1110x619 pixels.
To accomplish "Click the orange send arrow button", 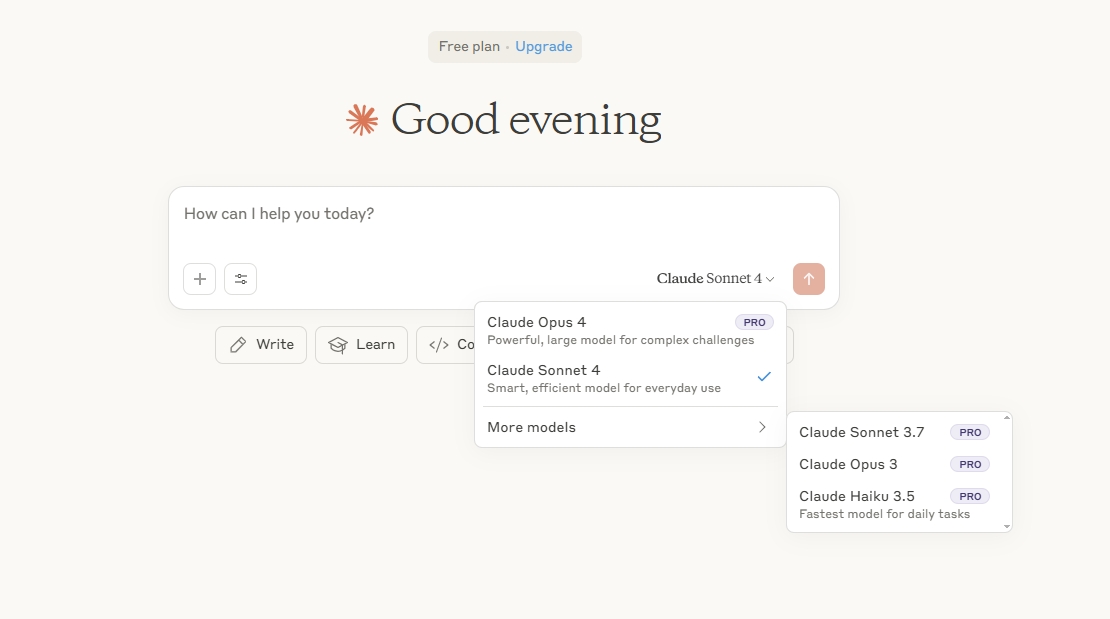I will click(x=808, y=279).
